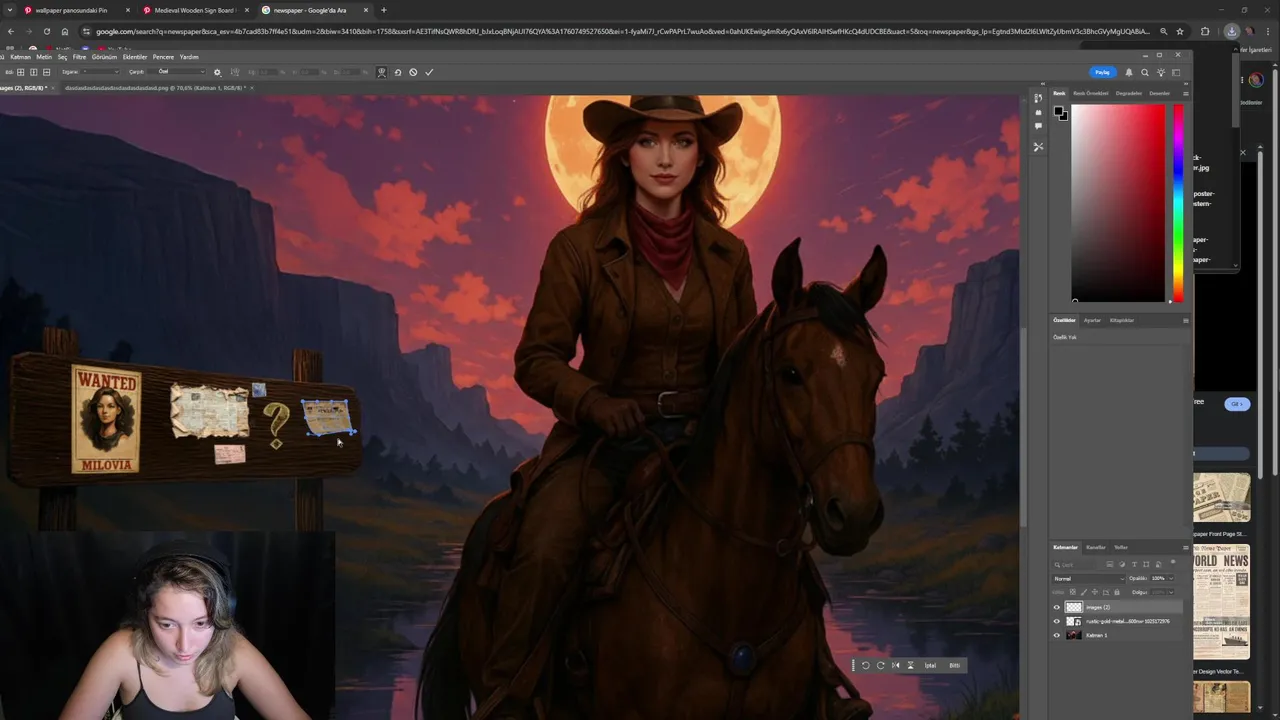The width and height of the screenshot is (1280, 720).
Task: Switch to the Renk Örnekleri tab
Action: click(1090, 93)
